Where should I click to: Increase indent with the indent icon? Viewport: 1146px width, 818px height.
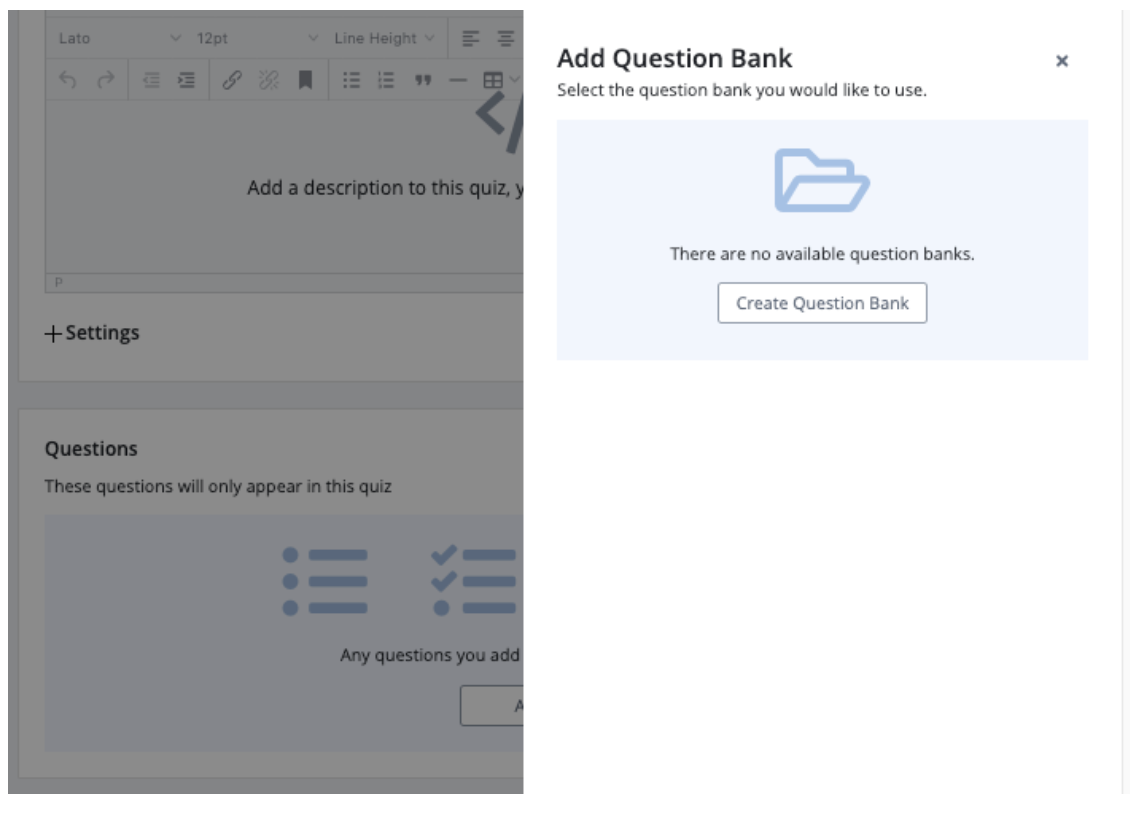[x=186, y=81]
